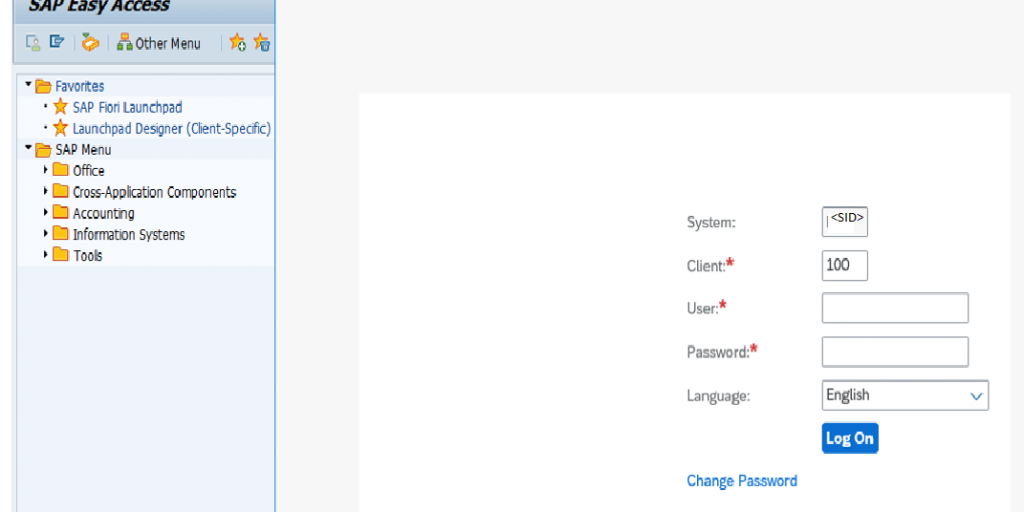Click the Cross-Application Components folder icon
This screenshot has height=512, width=1024.
[61, 191]
